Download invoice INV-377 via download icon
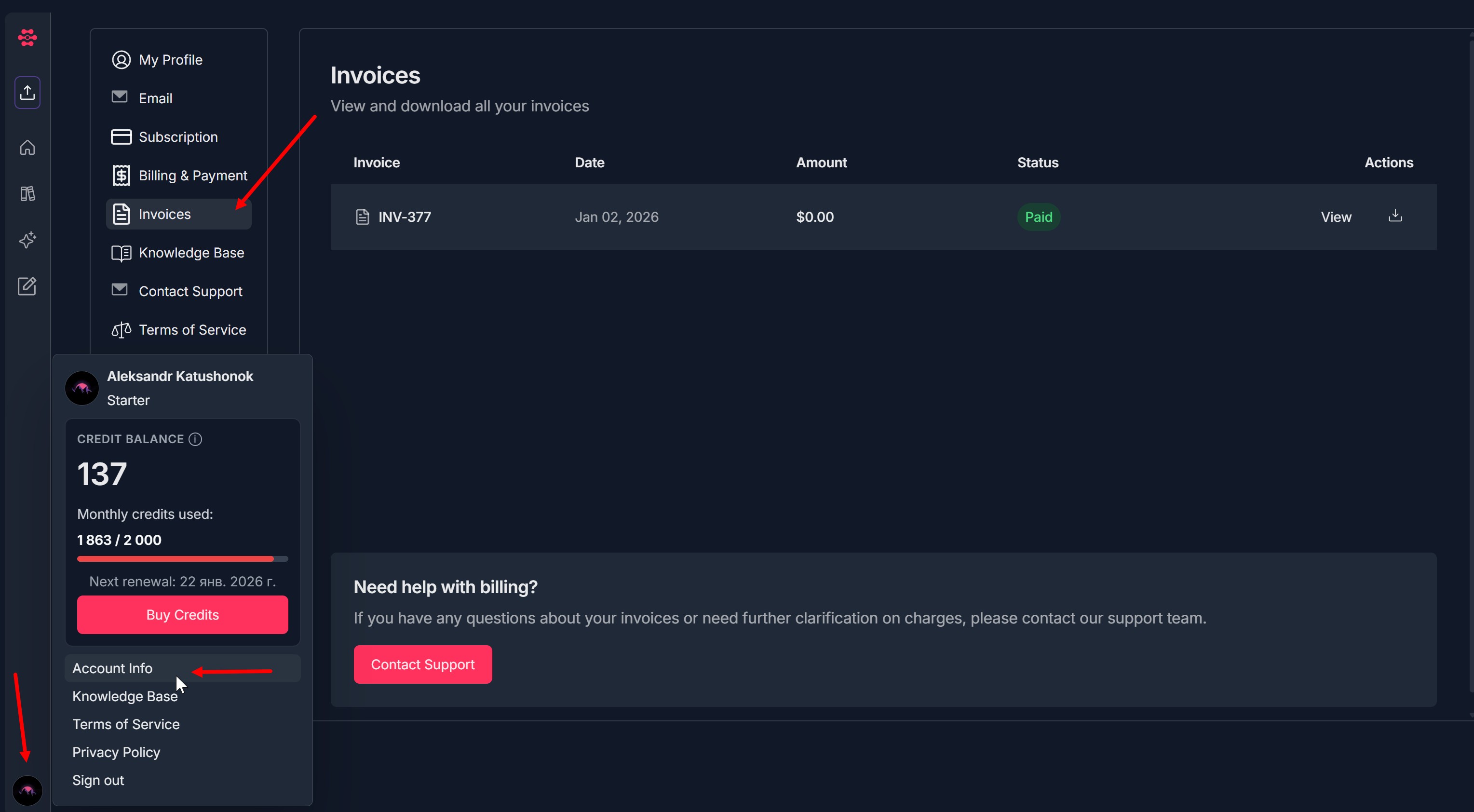 coord(1395,216)
